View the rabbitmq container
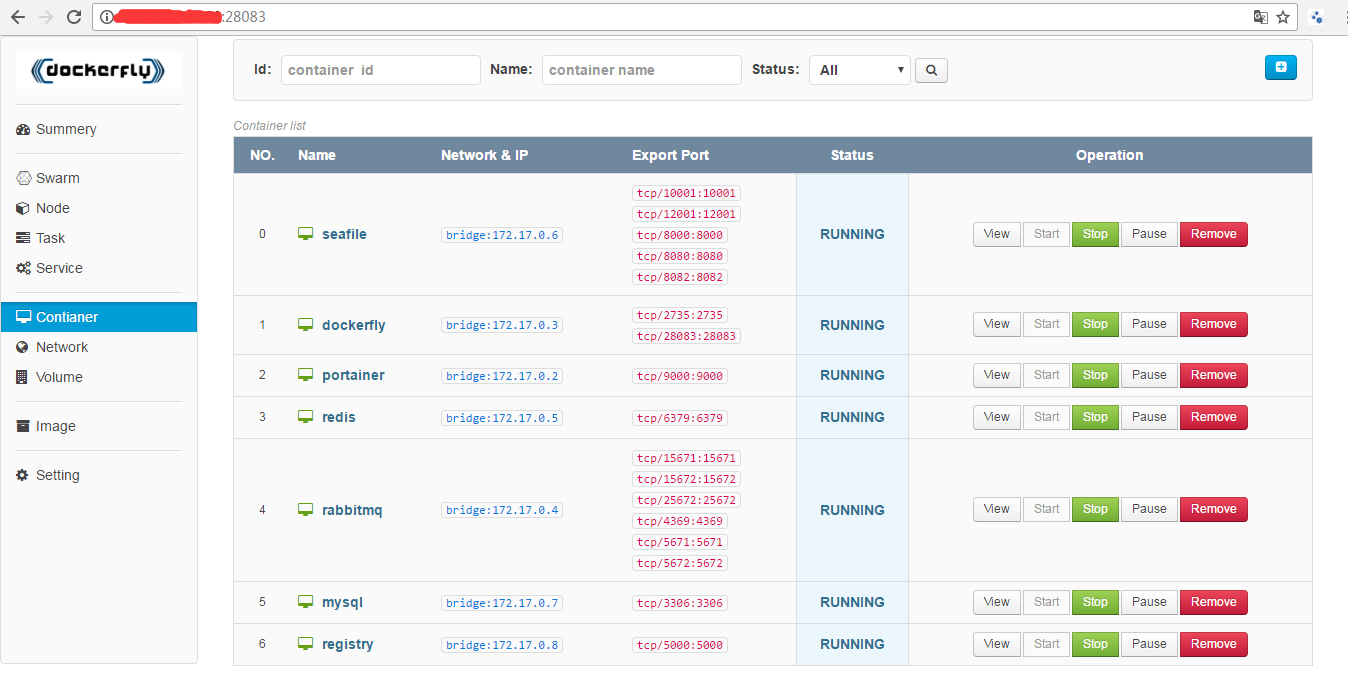 tap(997, 509)
